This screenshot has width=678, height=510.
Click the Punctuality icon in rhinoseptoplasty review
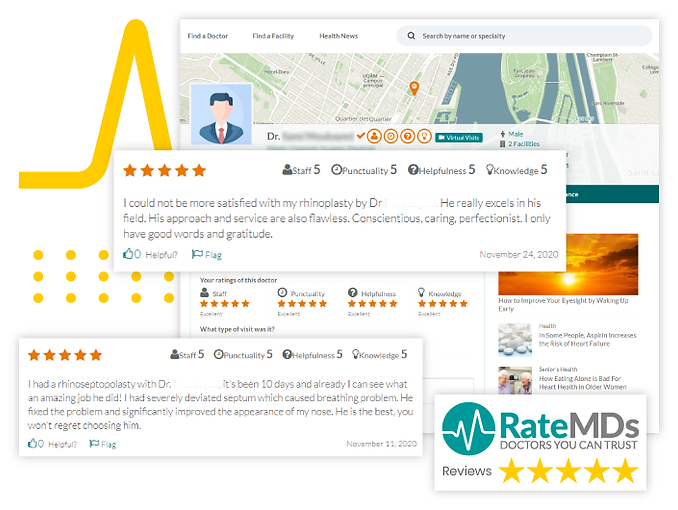coord(218,354)
